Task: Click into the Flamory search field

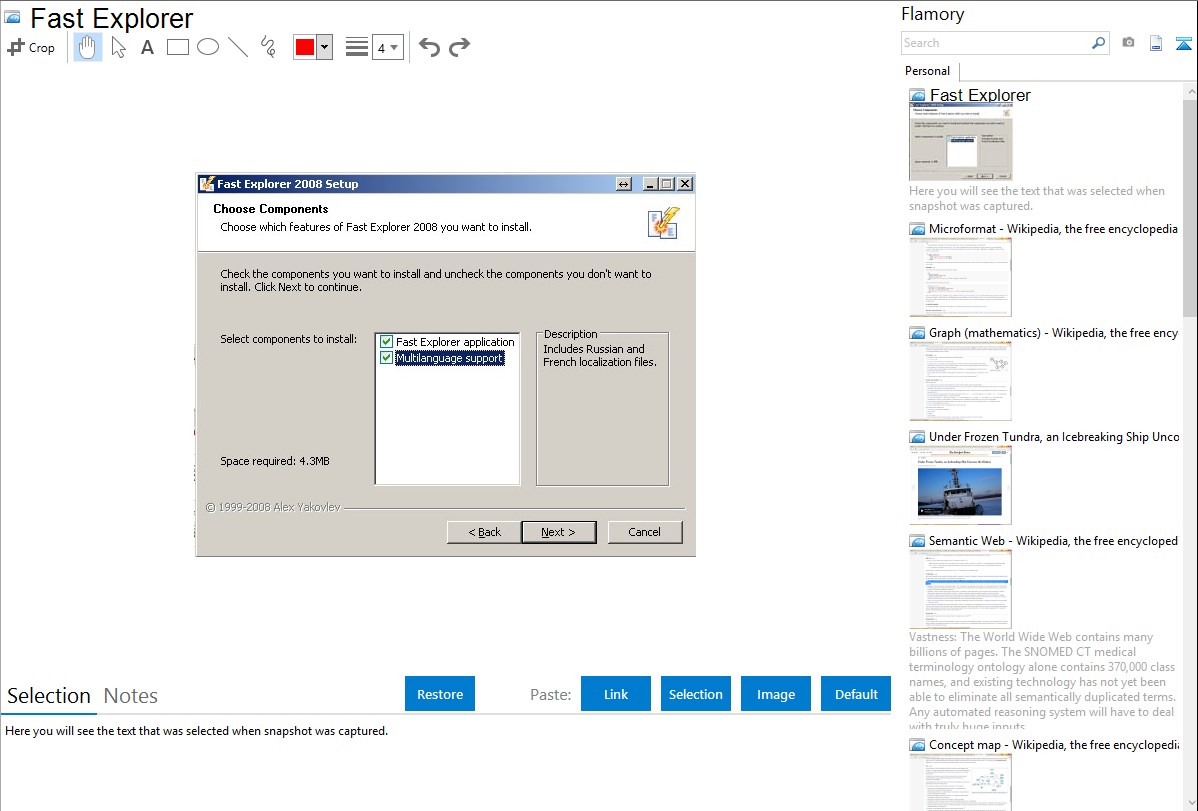Action: click(996, 43)
